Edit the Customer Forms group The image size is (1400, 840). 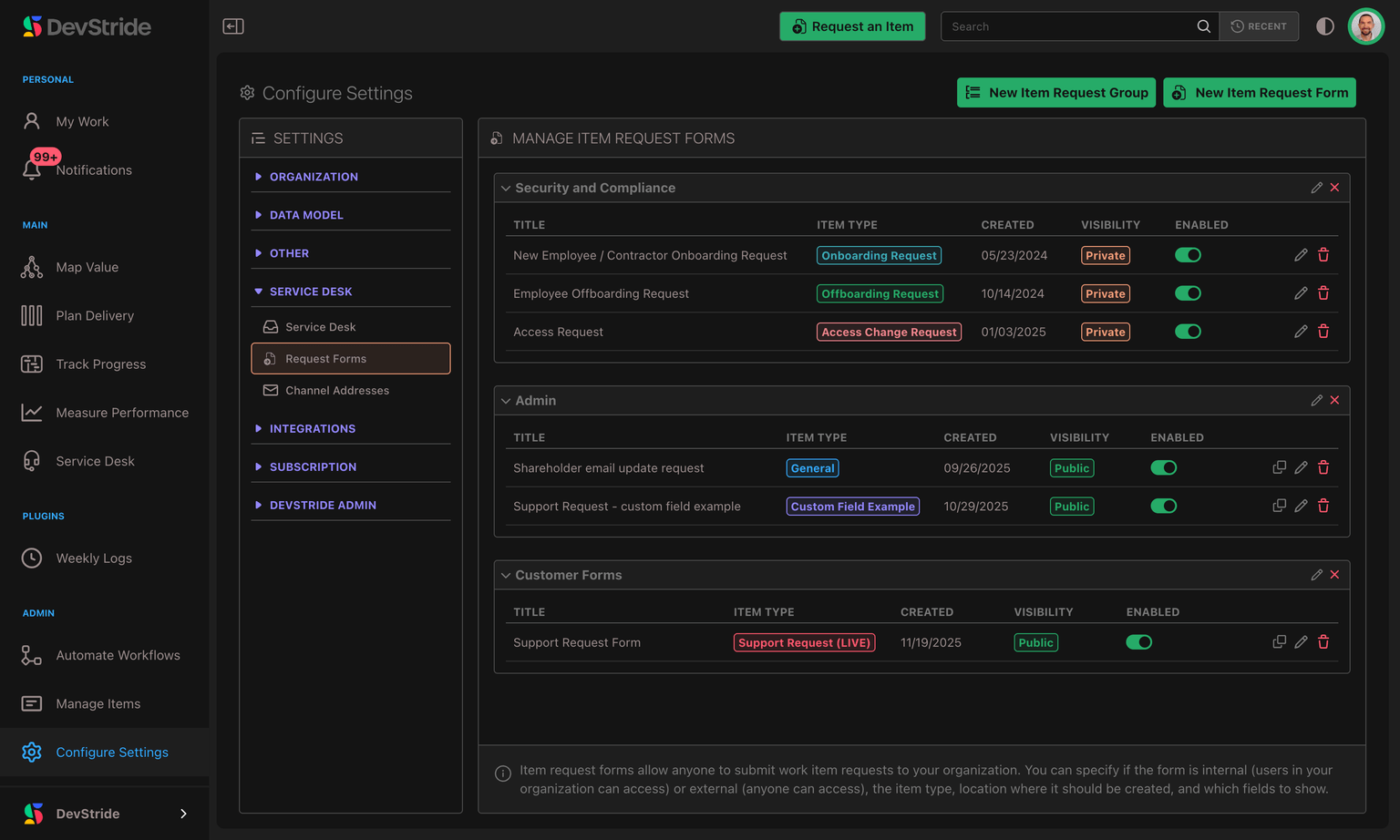pos(1316,575)
